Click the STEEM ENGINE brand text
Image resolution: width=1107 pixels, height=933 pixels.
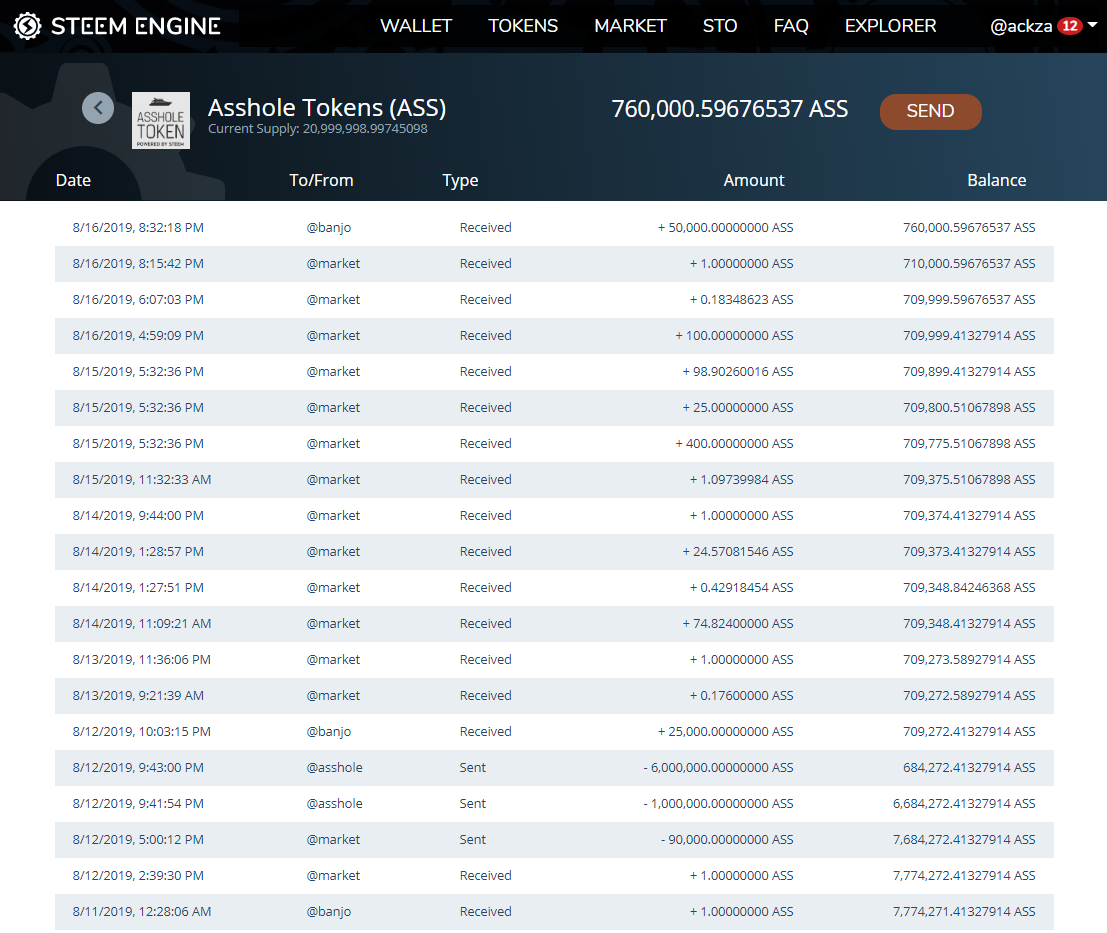(x=136, y=26)
